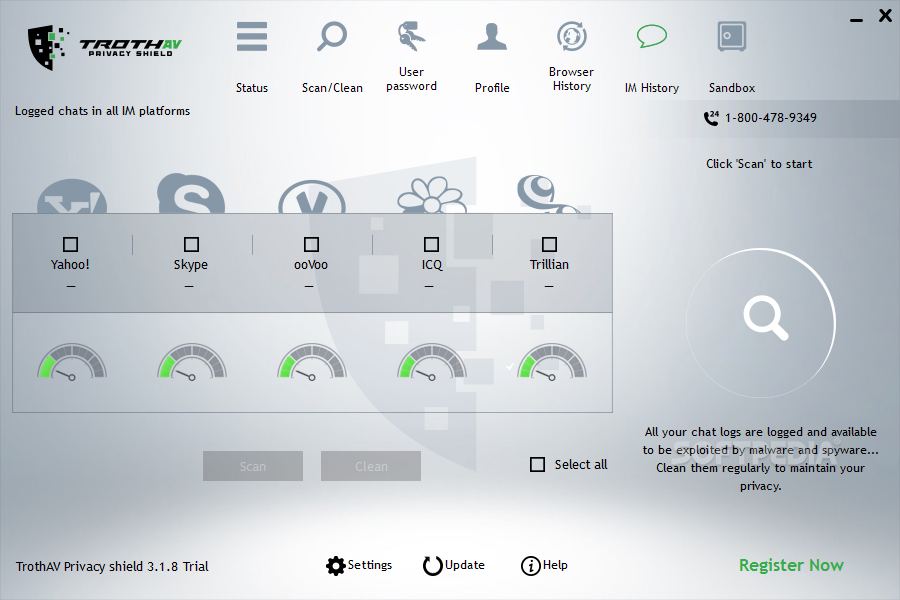Click the Trillian logo icon
The image size is (900, 600).
pyautogui.click(x=548, y=194)
